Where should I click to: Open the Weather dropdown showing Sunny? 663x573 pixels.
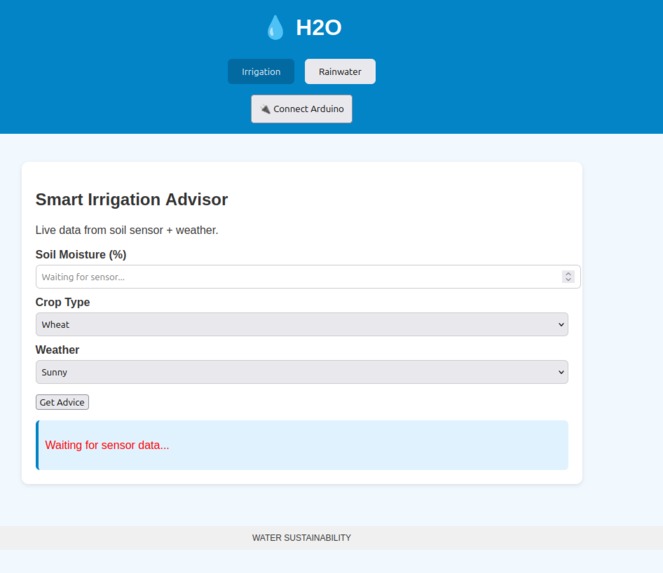click(x=302, y=372)
